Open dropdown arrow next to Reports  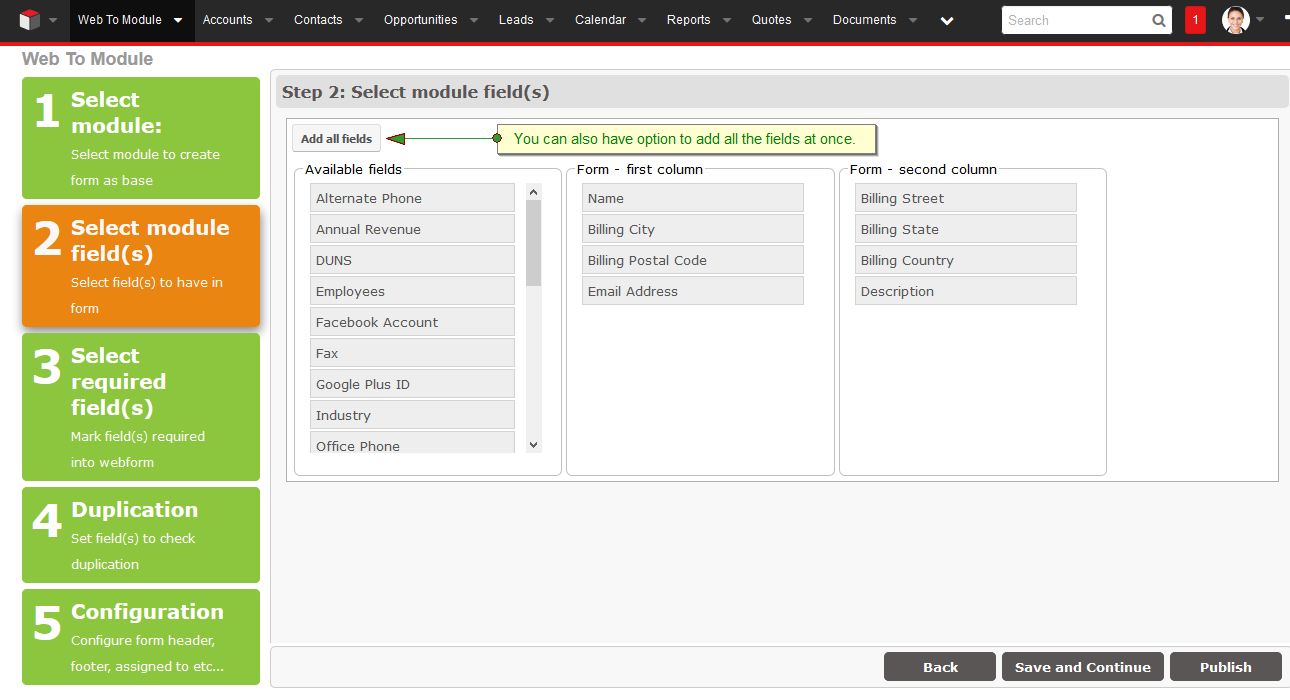pyautogui.click(x=727, y=21)
